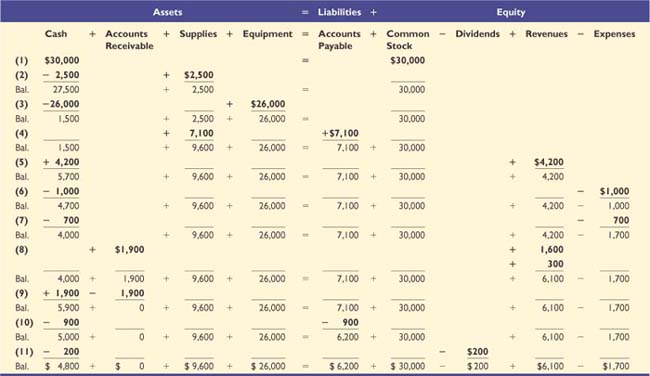The height and width of the screenshot is (376, 650).
Task: Select the final $ 9,600 Supplies balance
Action: click(199, 366)
